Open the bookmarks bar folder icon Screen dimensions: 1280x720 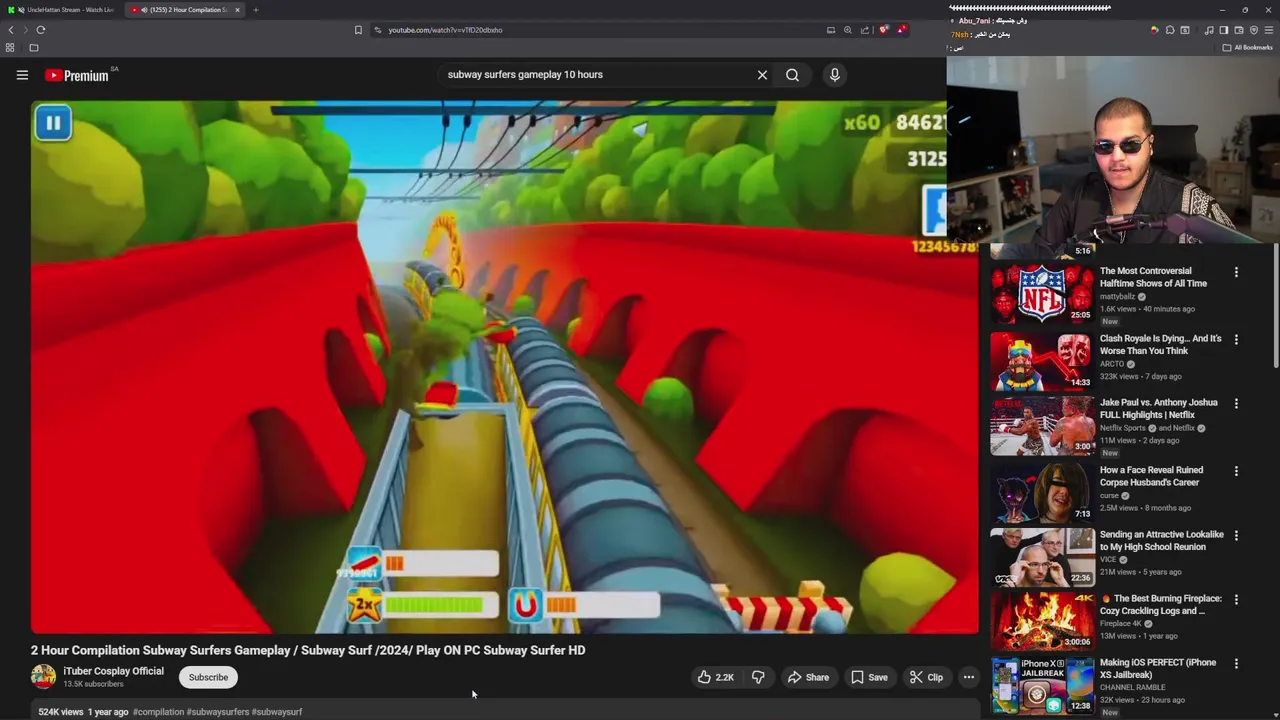33,47
